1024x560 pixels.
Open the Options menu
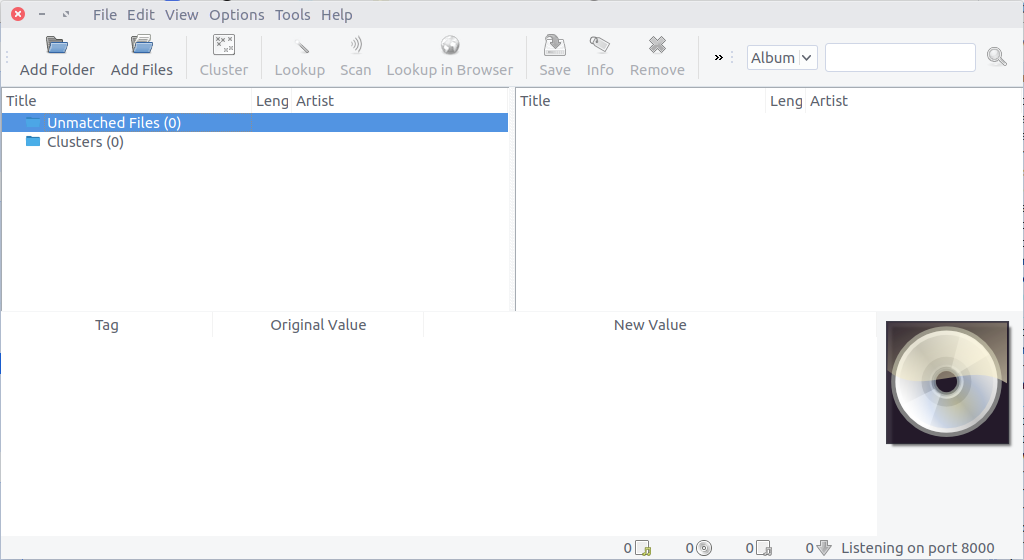236,15
